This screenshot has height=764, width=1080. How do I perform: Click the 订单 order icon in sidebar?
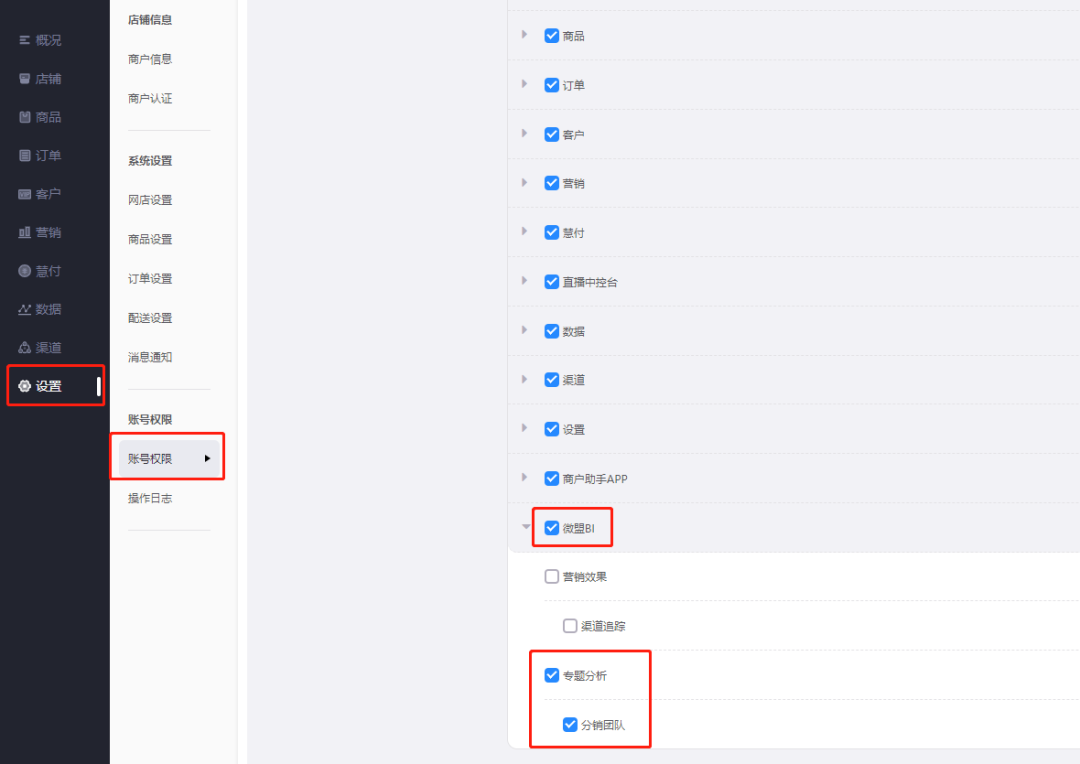point(24,156)
